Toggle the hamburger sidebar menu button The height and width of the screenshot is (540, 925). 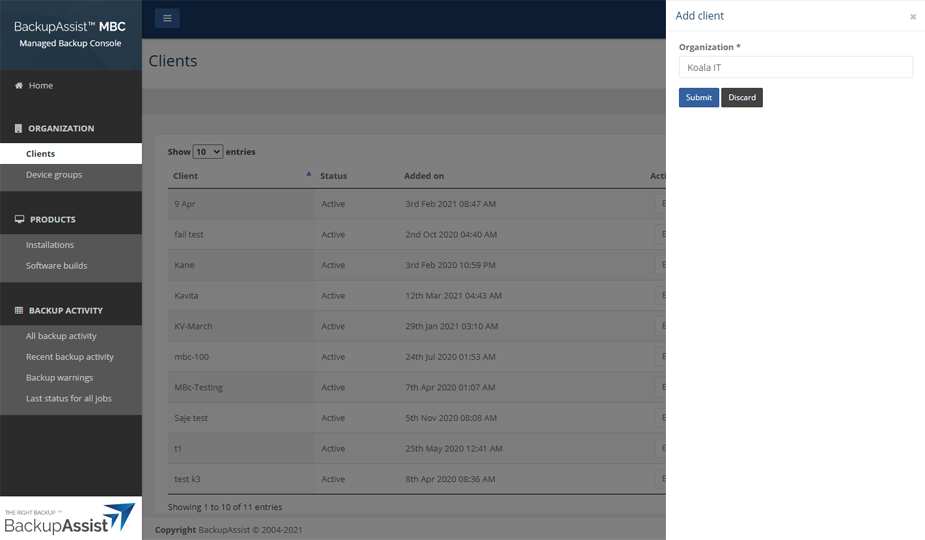[x=167, y=18]
